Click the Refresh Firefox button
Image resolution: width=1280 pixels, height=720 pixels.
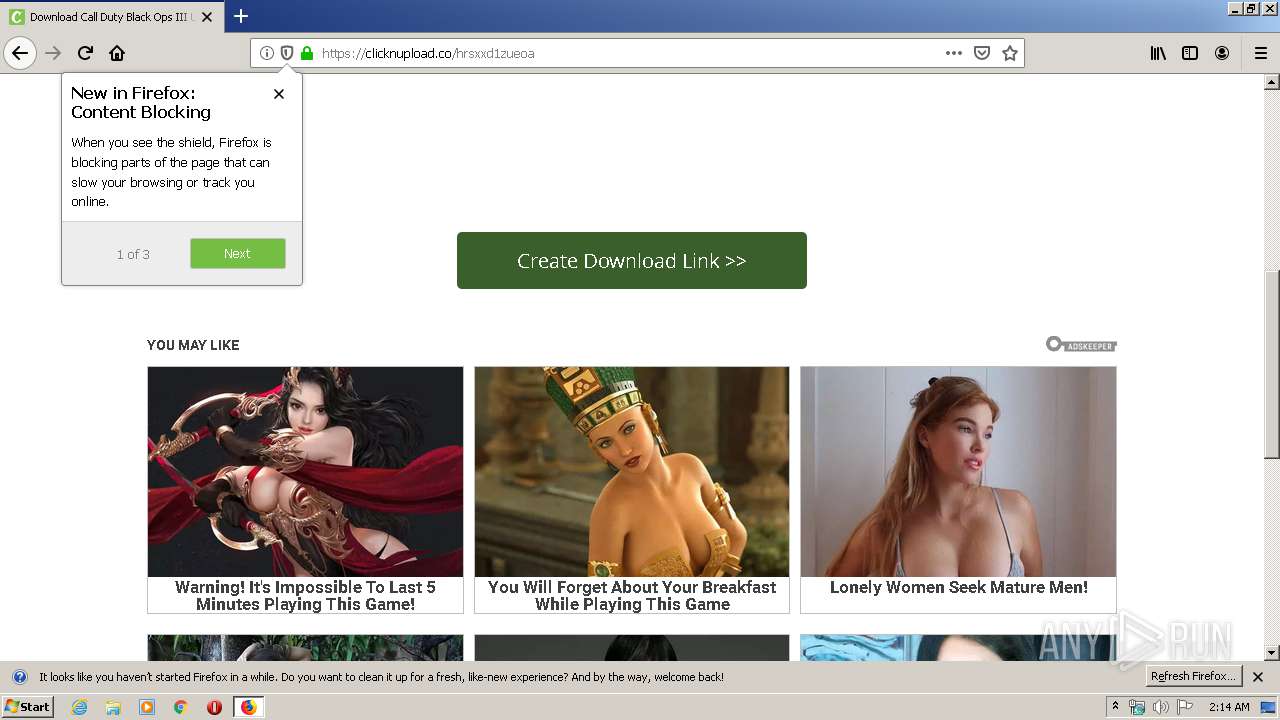[1193, 676]
